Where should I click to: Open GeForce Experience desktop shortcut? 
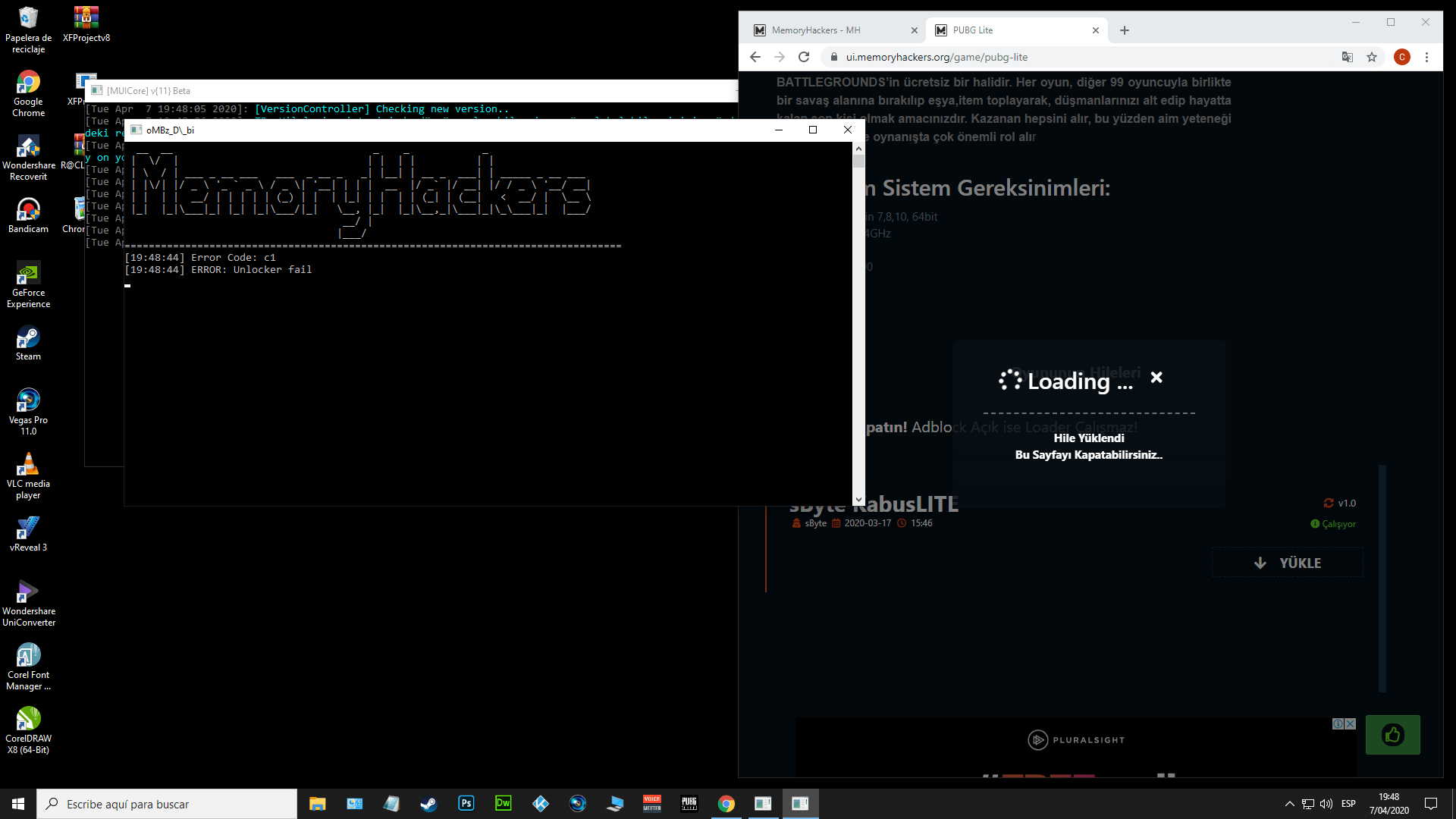(28, 285)
